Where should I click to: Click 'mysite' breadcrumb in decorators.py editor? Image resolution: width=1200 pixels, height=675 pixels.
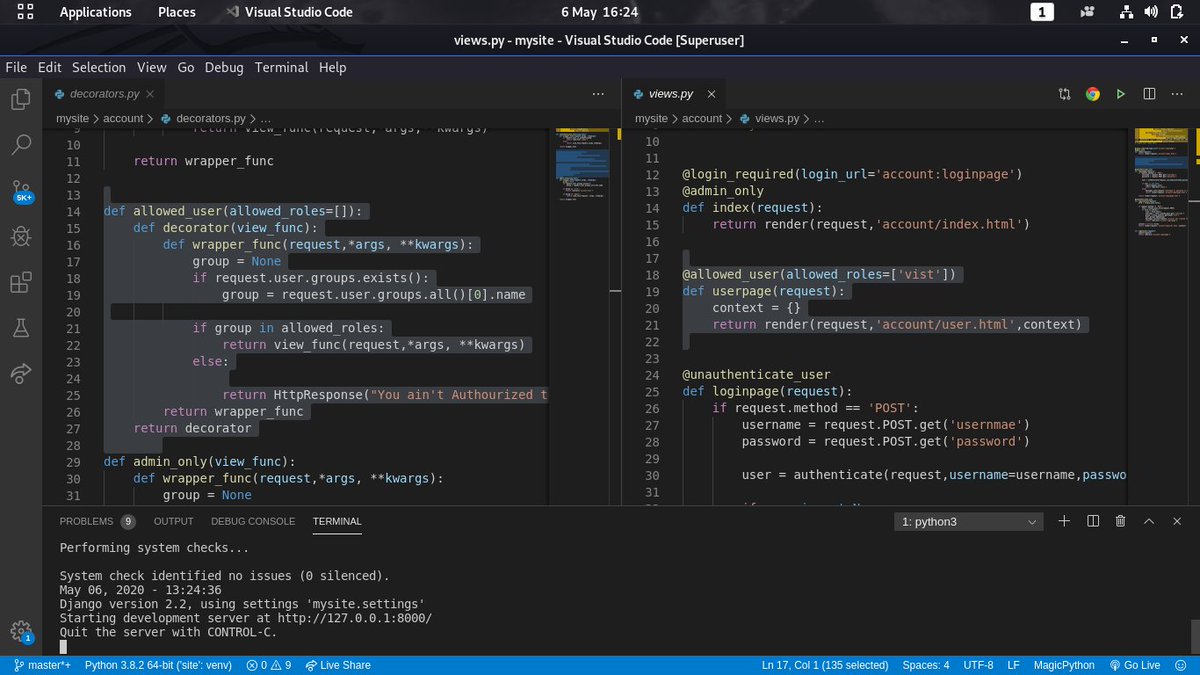(x=74, y=118)
